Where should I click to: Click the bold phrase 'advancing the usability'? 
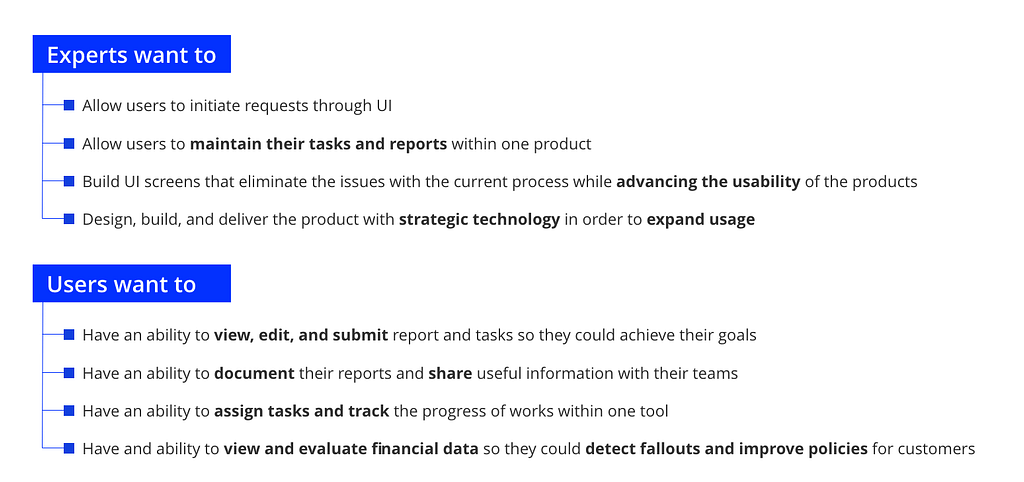tap(709, 182)
